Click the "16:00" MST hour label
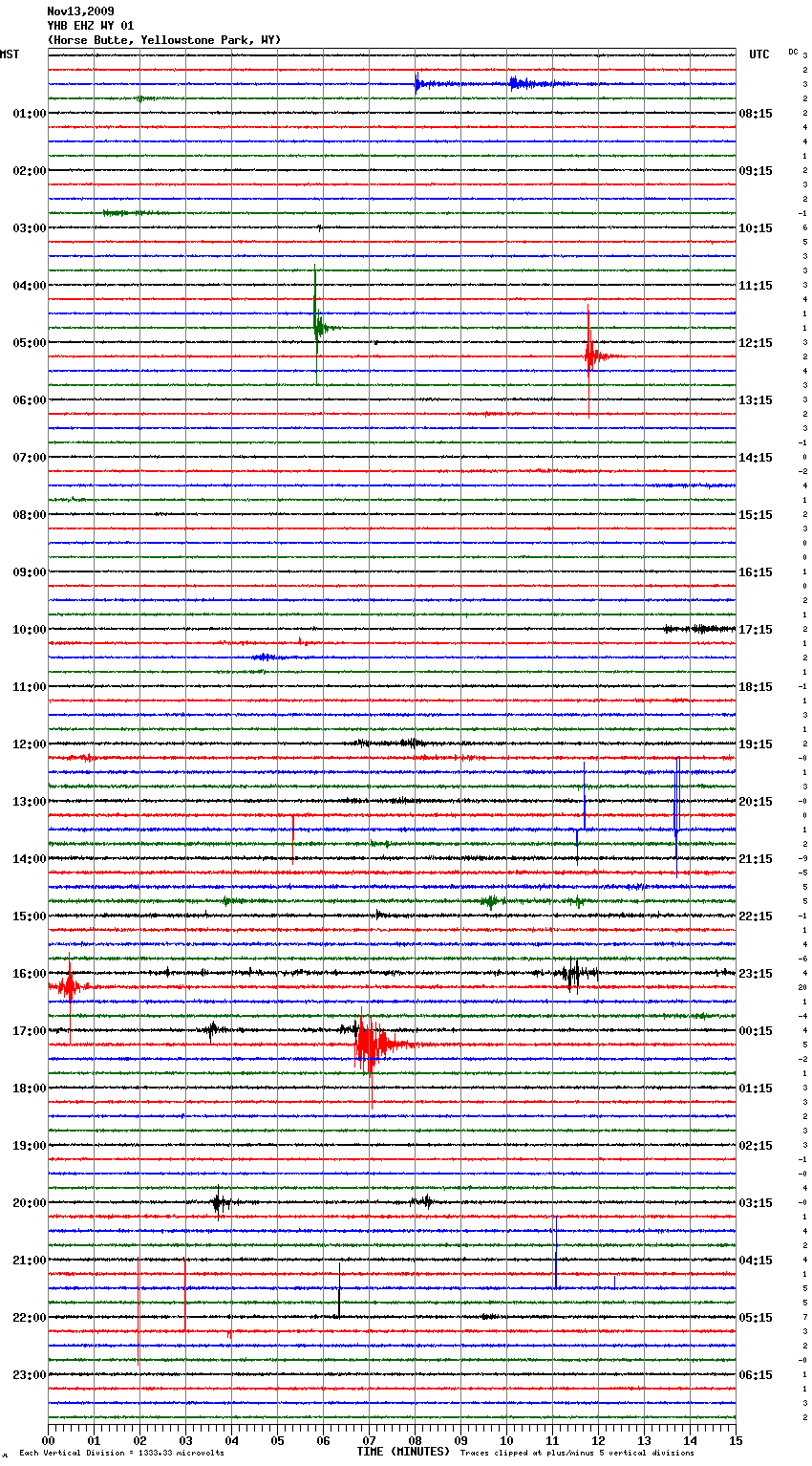Screen dimensions: 812x1466 [x=30, y=974]
